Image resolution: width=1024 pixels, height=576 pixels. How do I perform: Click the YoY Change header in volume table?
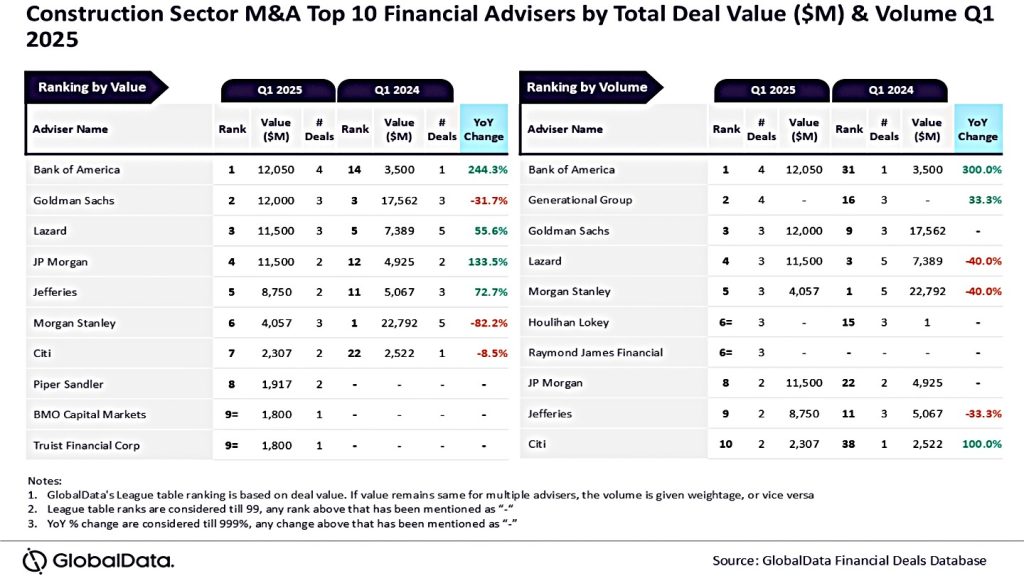tap(978, 129)
